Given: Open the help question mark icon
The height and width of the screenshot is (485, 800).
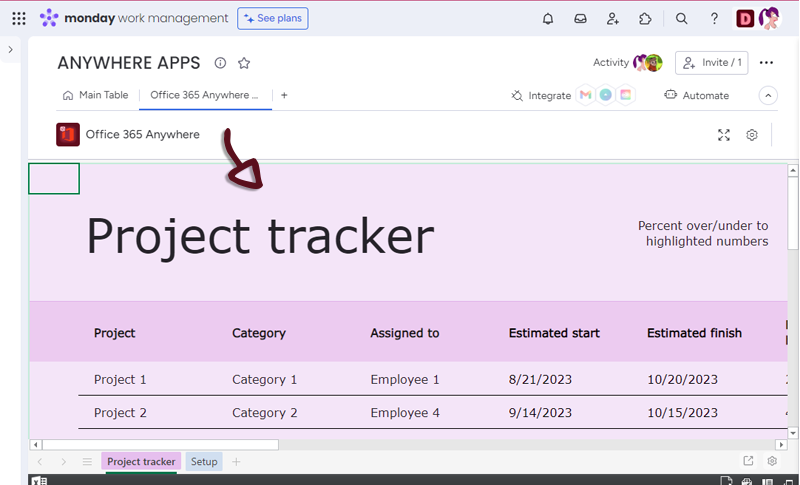Looking at the screenshot, I should tap(714, 18).
